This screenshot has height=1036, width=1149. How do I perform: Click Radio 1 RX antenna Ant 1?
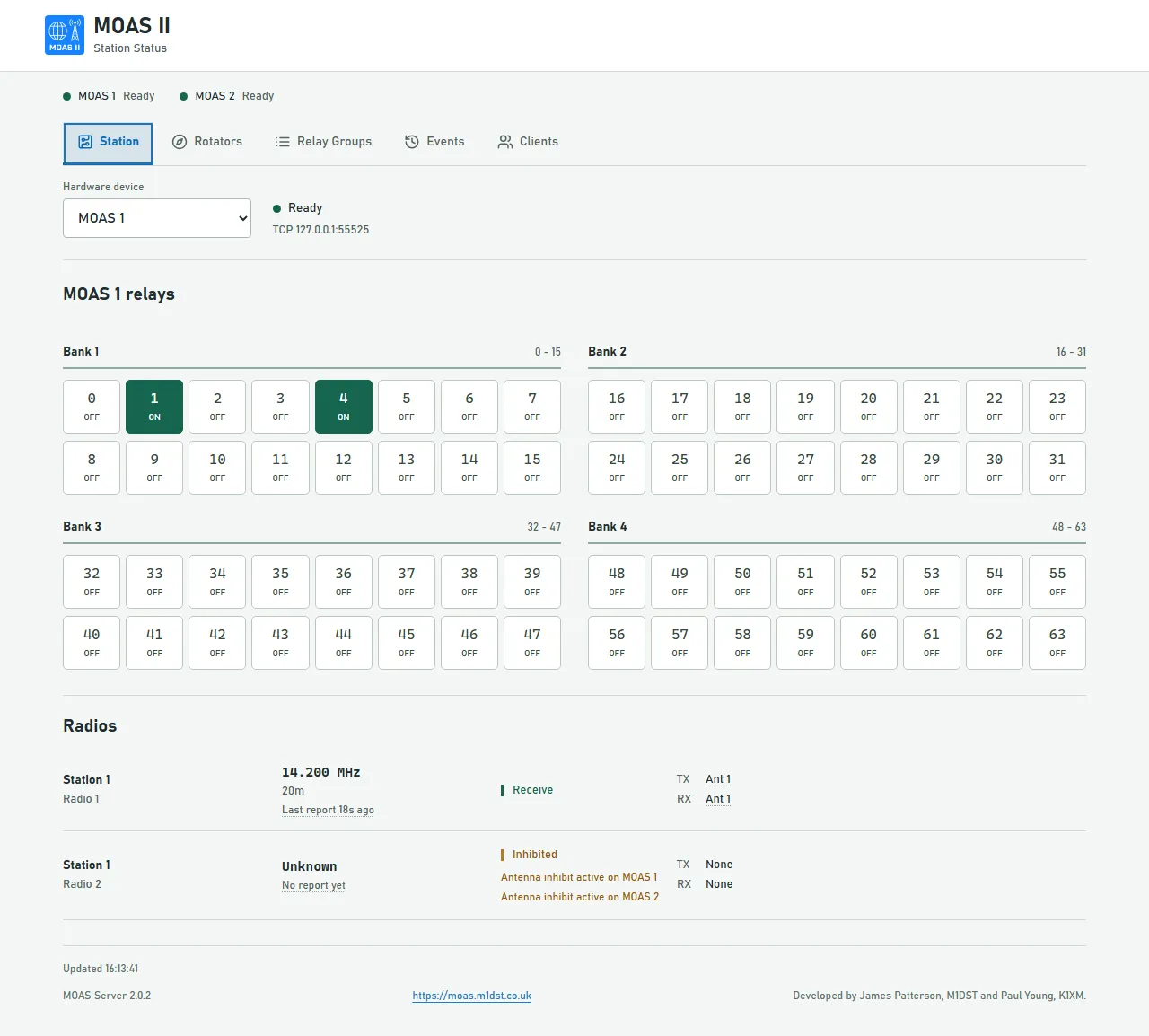coord(718,799)
